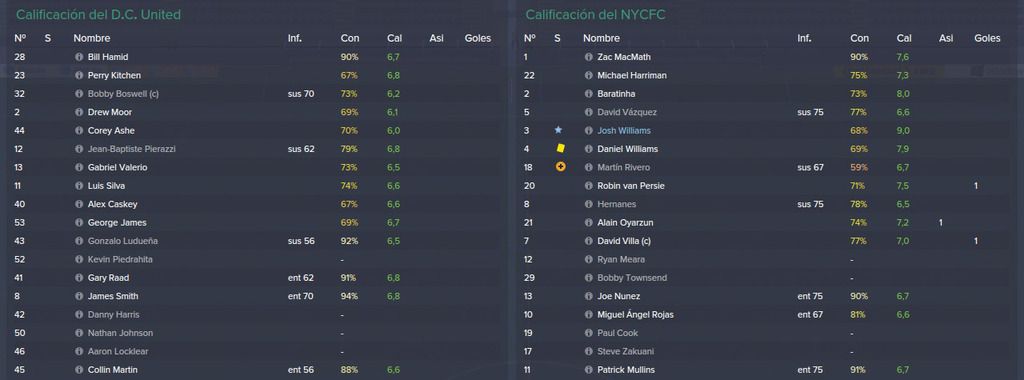Screen dimensions: 1024x380
Task: Click the star icon for Josh Williams
Action: click(x=558, y=131)
